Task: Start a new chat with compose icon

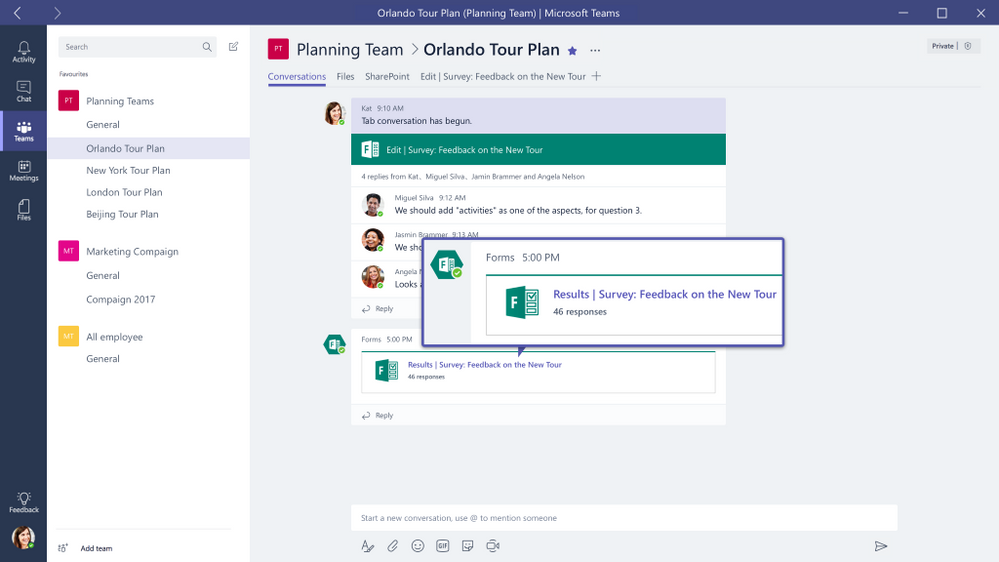Action: point(234,47)
